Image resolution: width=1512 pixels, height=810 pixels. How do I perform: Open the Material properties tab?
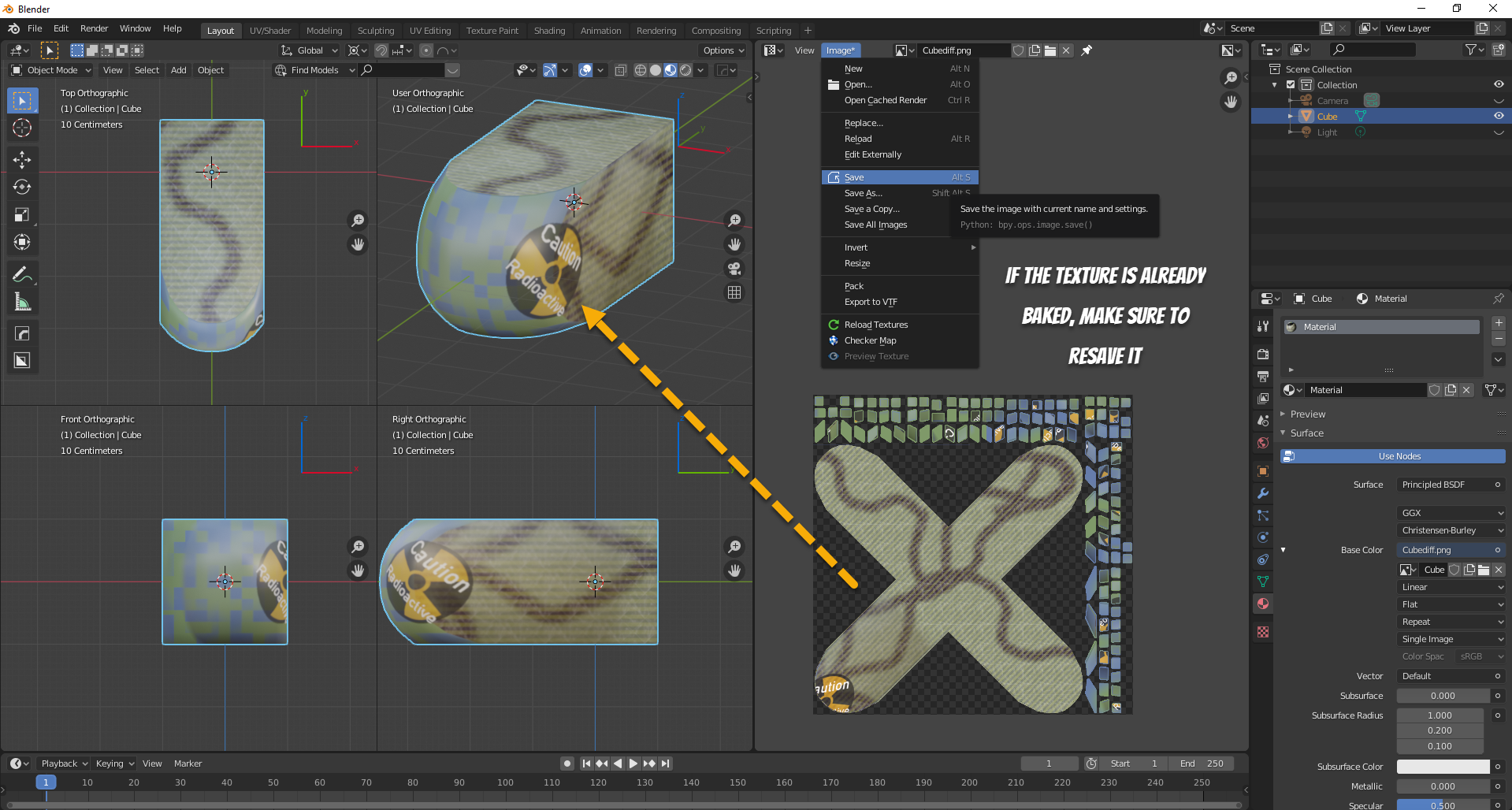tap(1263, 604)
